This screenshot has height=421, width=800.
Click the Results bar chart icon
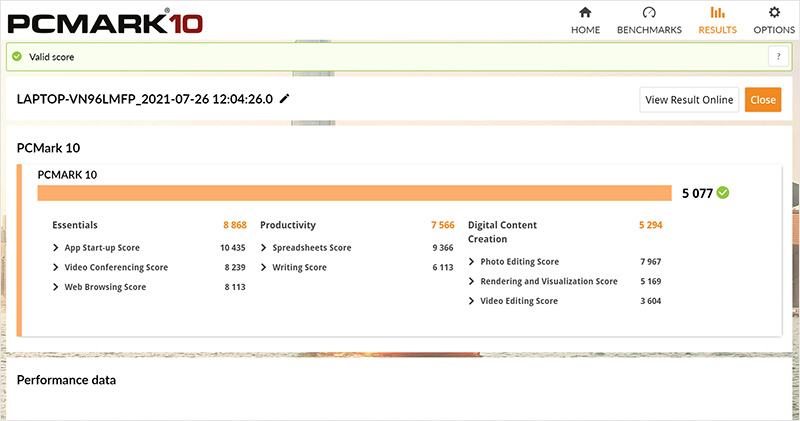point(717,13)
